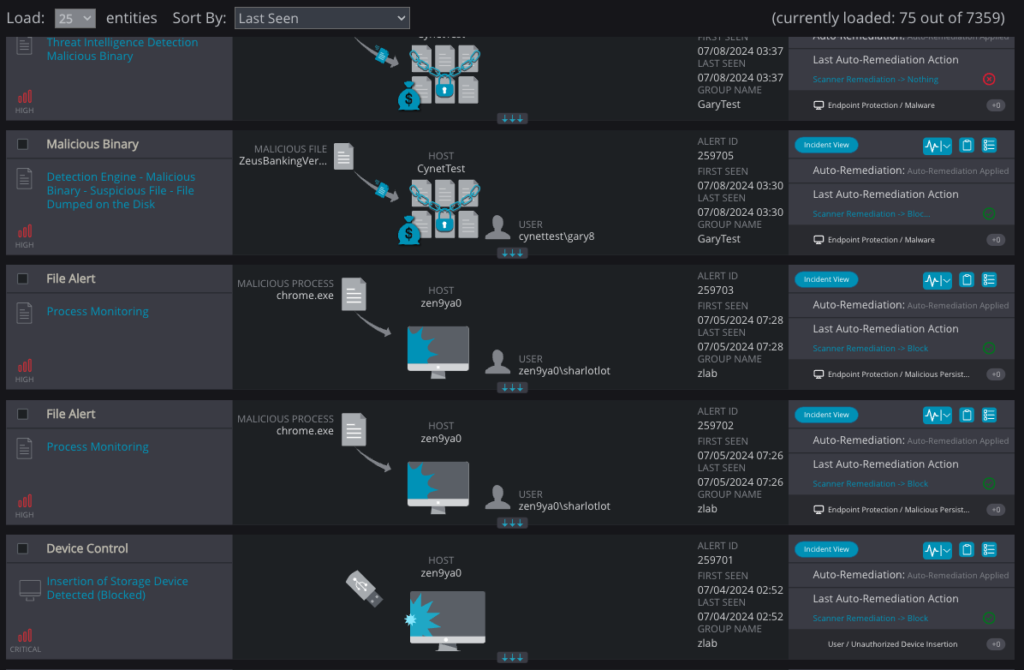Click CynetTest ransomware host icon in alert 259705
The height and width of the screenshot is (670, 1024).
[x=439, y=210]
